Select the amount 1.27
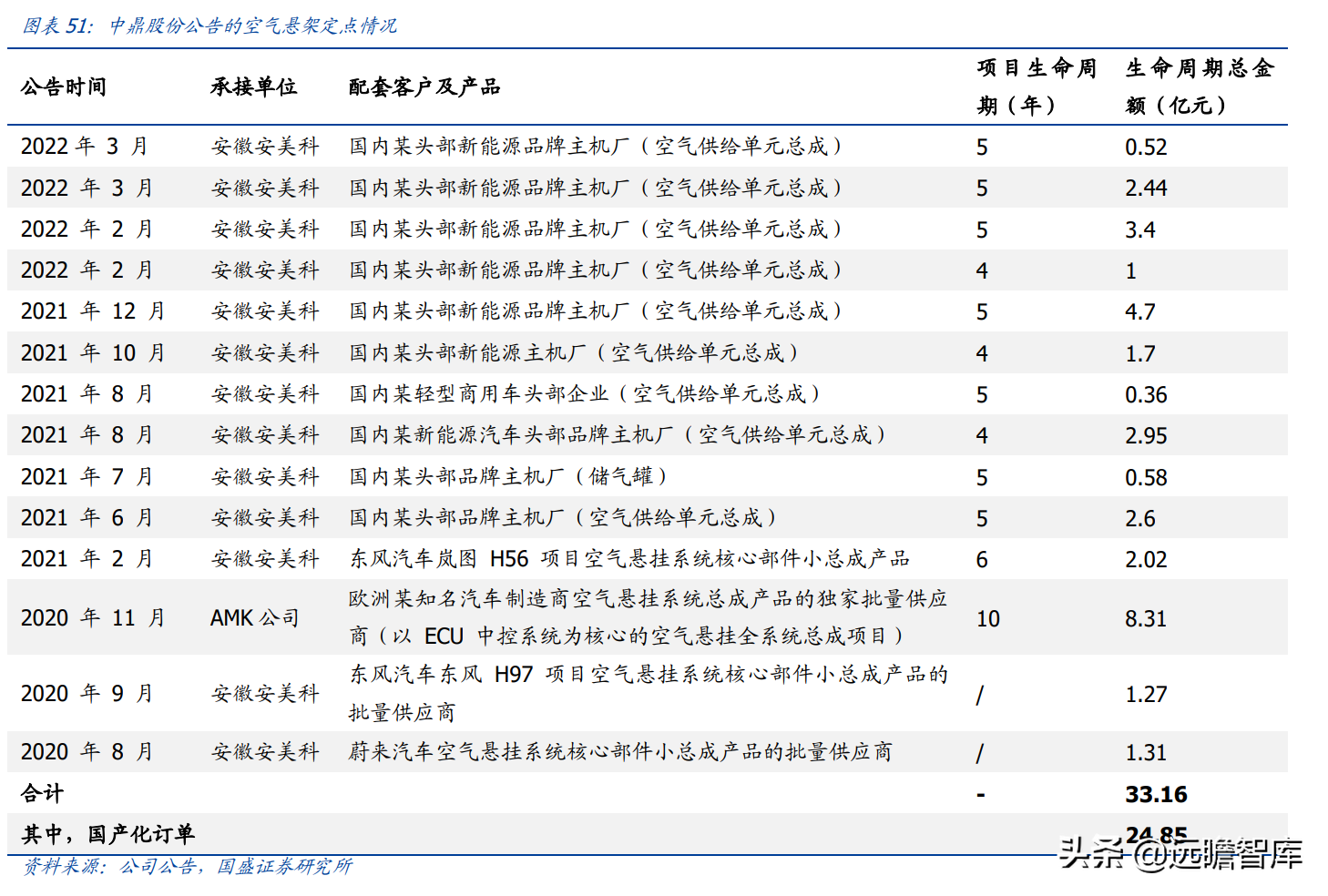This screenshot has width=1328, height=896. pos(1146,695)
